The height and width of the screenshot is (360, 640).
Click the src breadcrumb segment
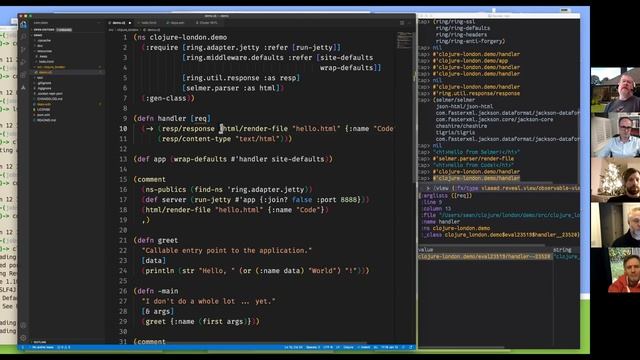(111, 30)
